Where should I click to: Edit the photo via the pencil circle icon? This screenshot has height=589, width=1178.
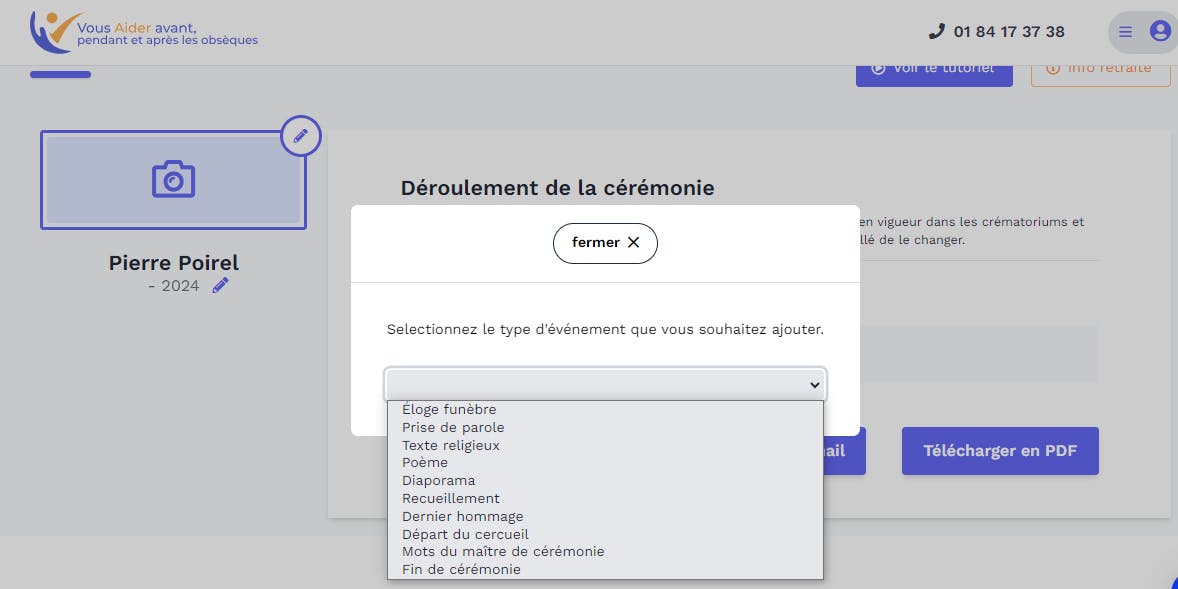(301, 136)
